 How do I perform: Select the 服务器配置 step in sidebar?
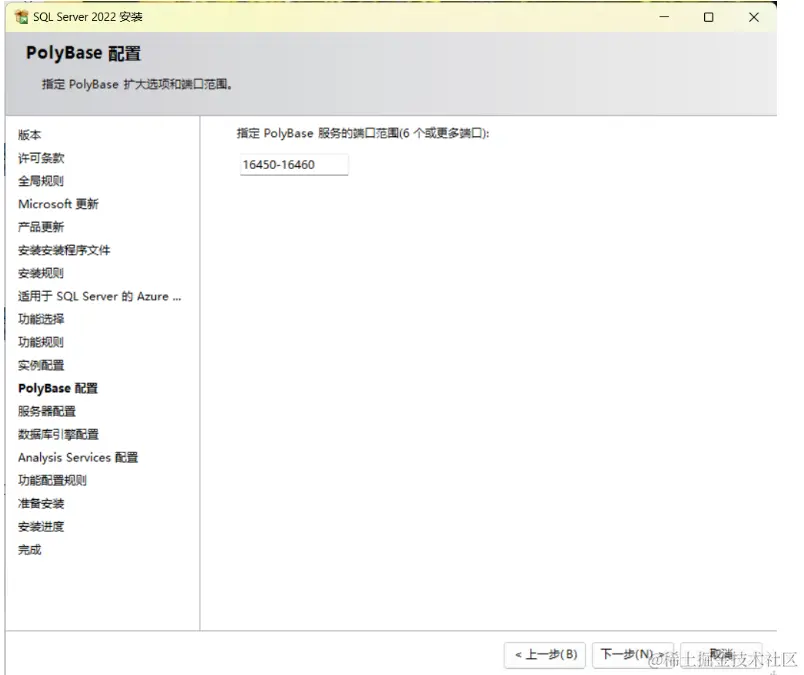coord(47,411)
